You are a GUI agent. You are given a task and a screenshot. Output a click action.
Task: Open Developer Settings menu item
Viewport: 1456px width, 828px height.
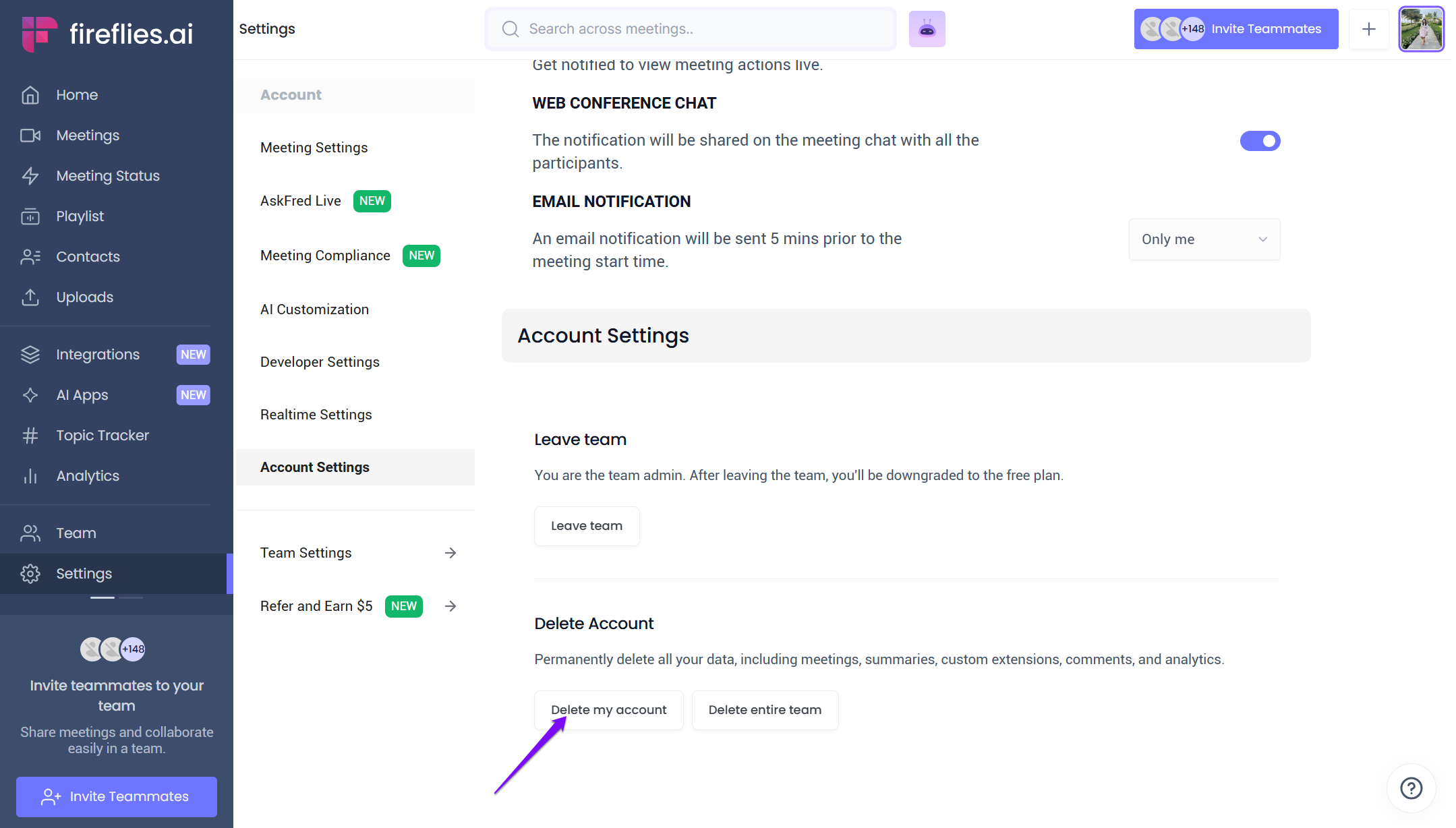tap(320, 362)
